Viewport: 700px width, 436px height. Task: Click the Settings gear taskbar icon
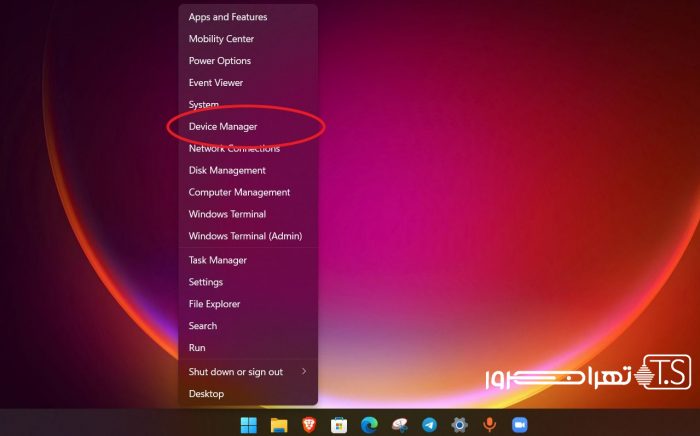click(459, 425)
